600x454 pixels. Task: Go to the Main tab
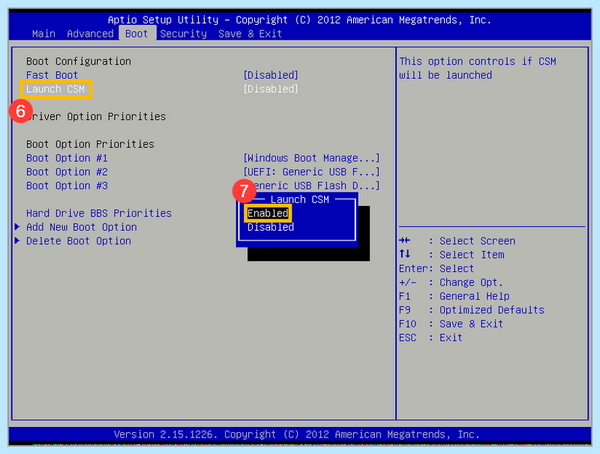coord(44,34)
